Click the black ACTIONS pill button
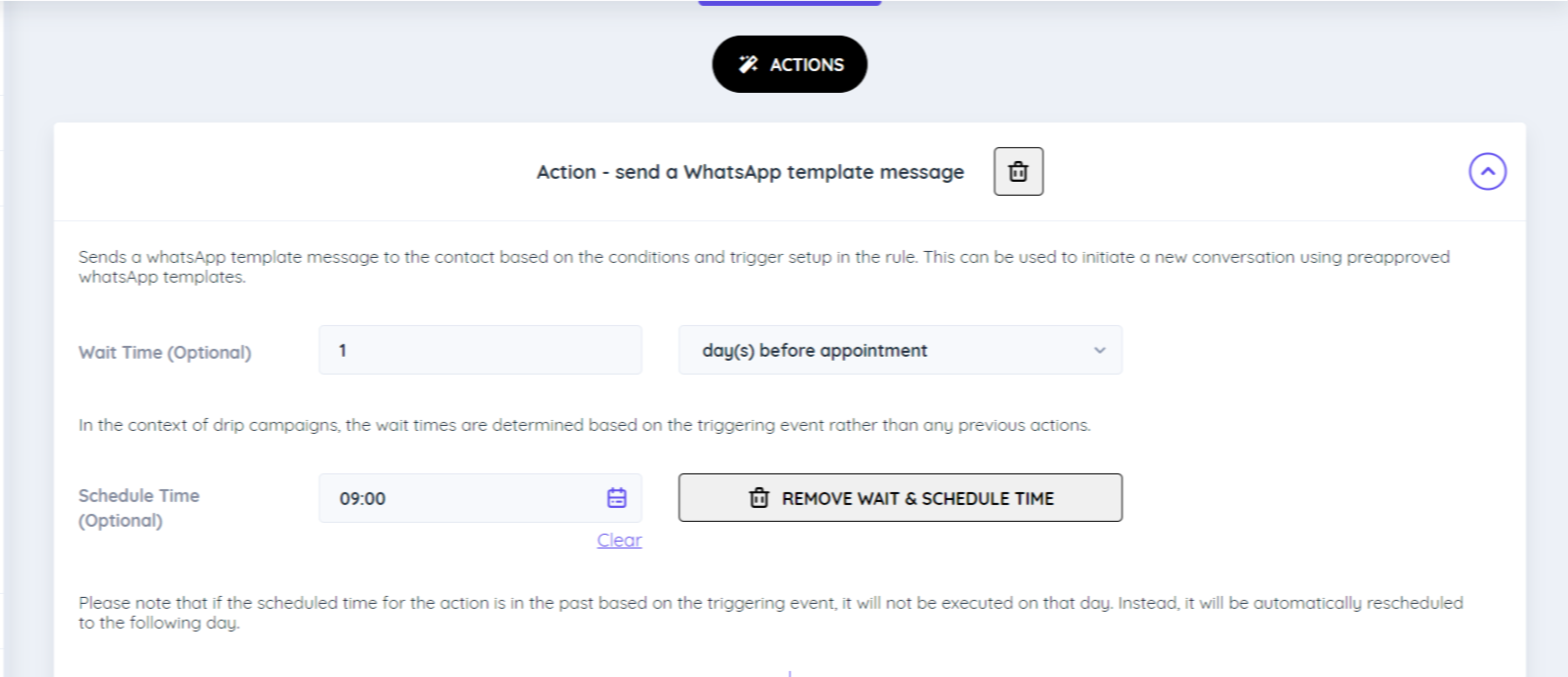The image size is (1568, 677). pyautogui.click(x=790, y=64)
